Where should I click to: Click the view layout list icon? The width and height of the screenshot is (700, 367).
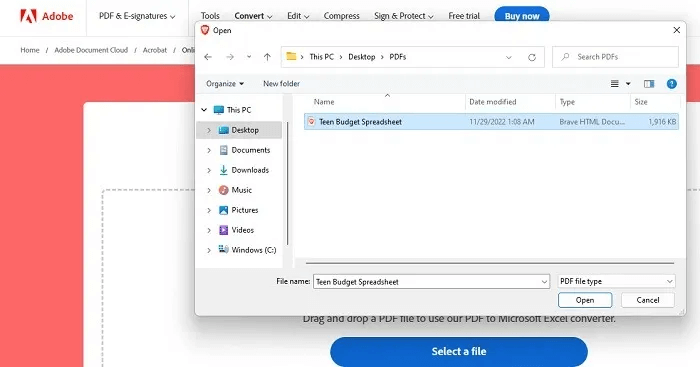[615, 84]
